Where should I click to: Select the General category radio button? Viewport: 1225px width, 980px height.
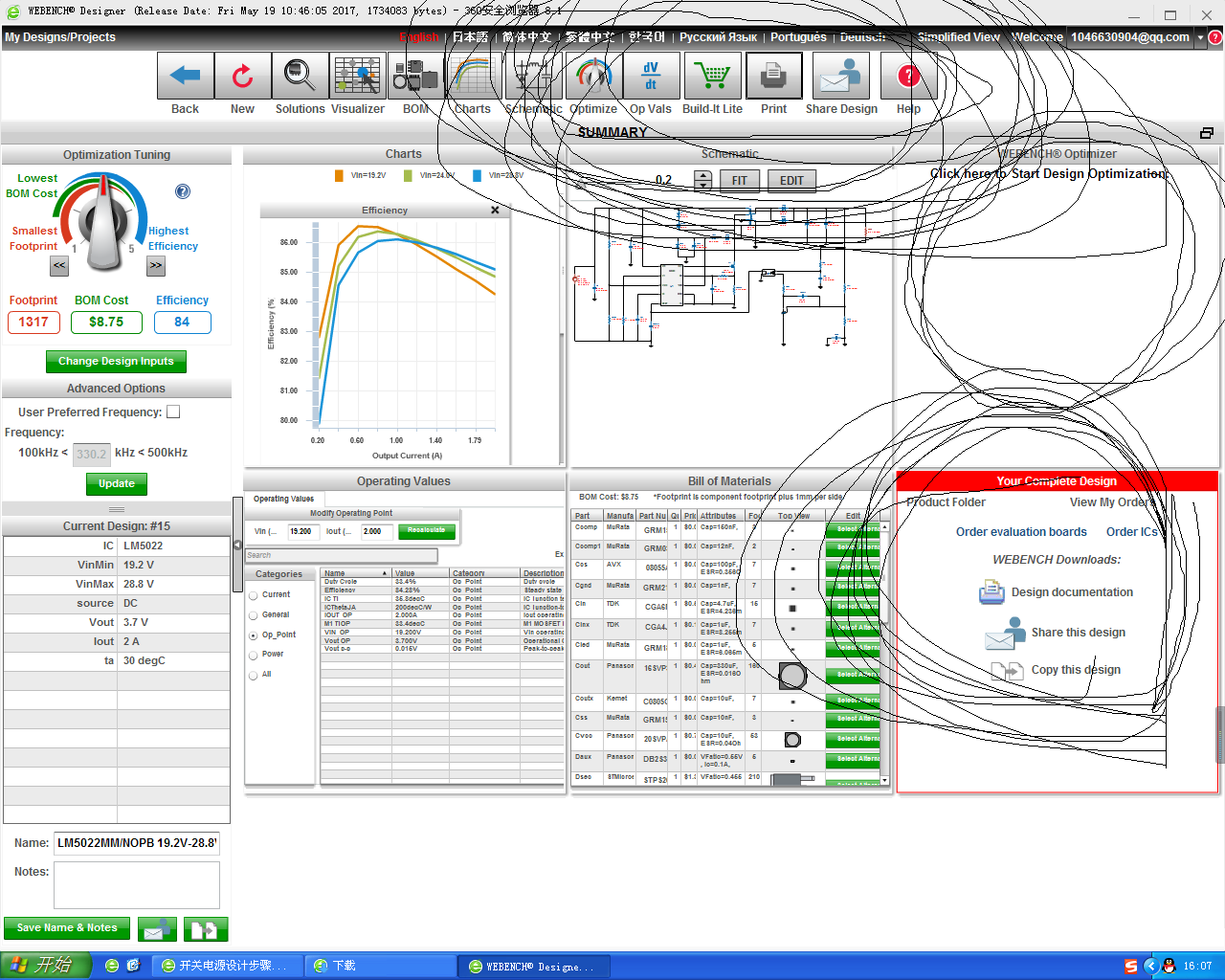point(254,615)
